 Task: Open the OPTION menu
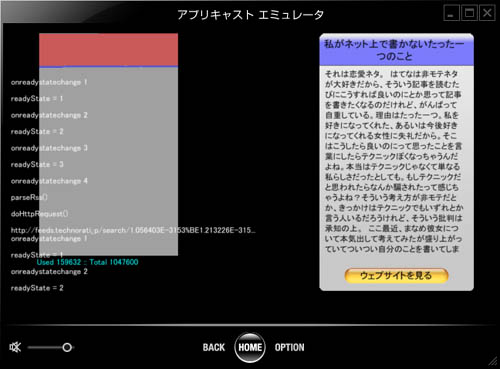289,347
